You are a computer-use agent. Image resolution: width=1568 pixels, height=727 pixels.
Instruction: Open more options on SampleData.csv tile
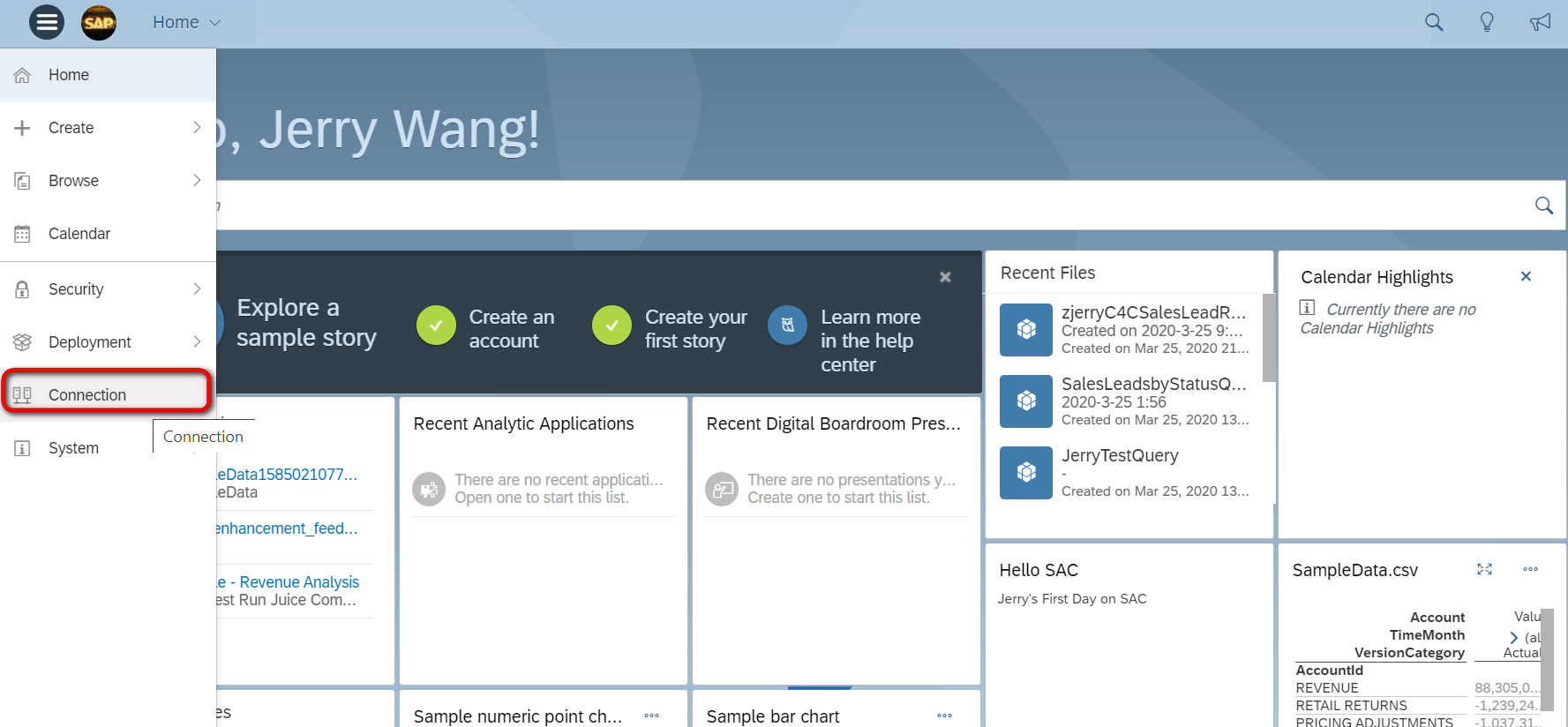(1531, 570)
